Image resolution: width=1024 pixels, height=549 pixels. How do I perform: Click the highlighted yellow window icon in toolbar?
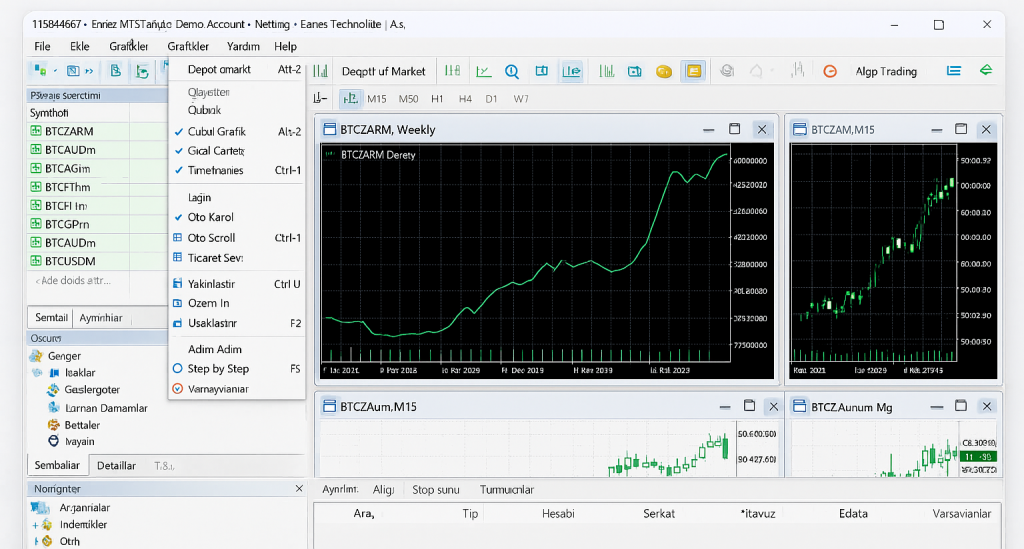694,71
